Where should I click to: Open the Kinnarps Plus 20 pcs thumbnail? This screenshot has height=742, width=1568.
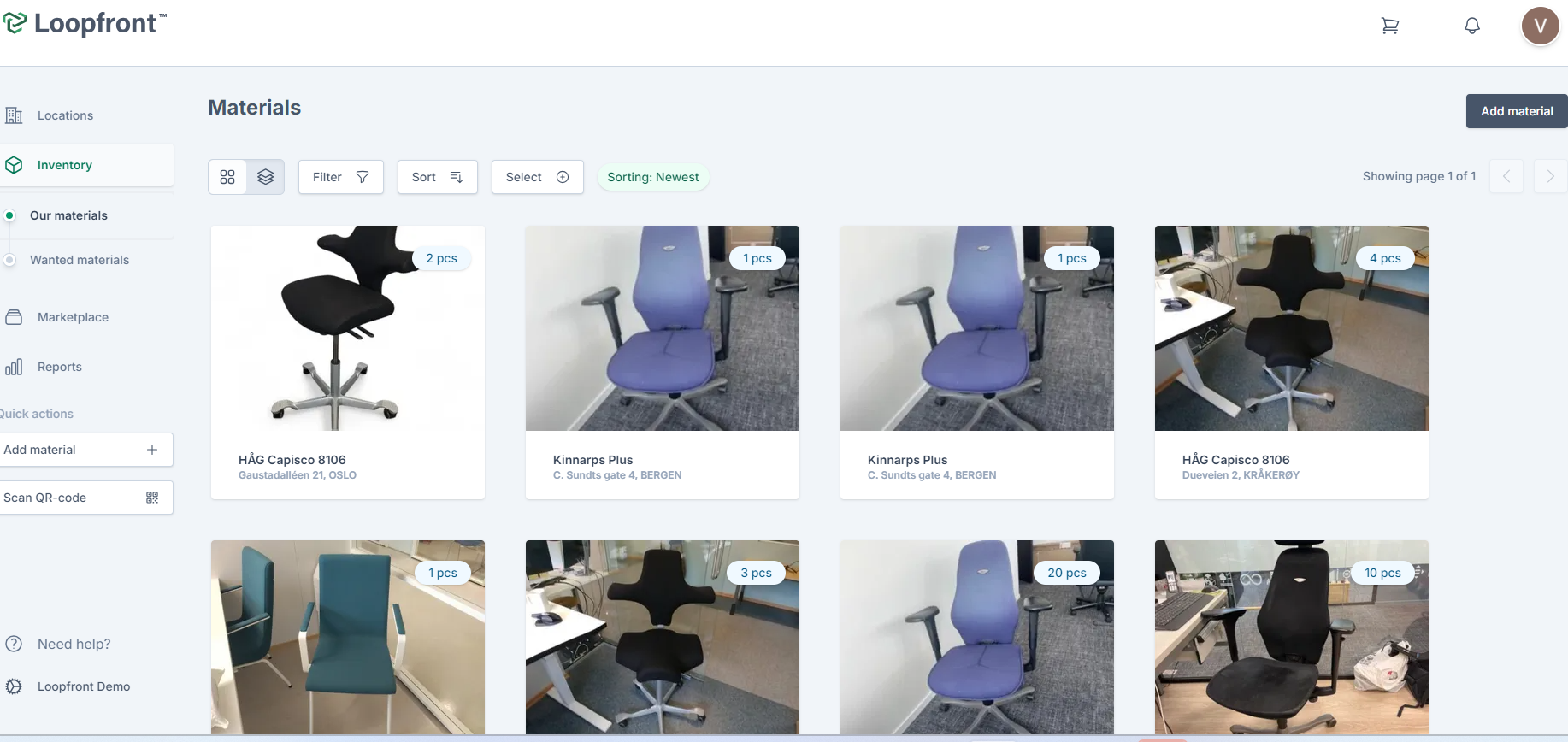(x=976, y=637)
